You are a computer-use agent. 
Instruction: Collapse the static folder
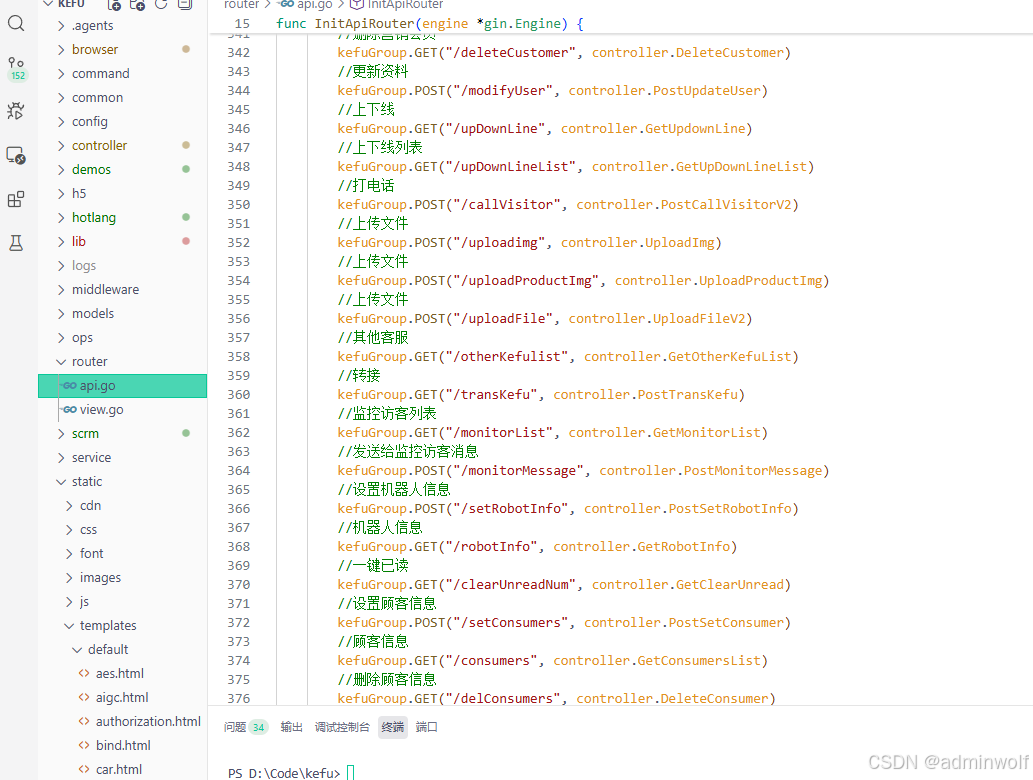pyautogui.click(x=61, y=482)
